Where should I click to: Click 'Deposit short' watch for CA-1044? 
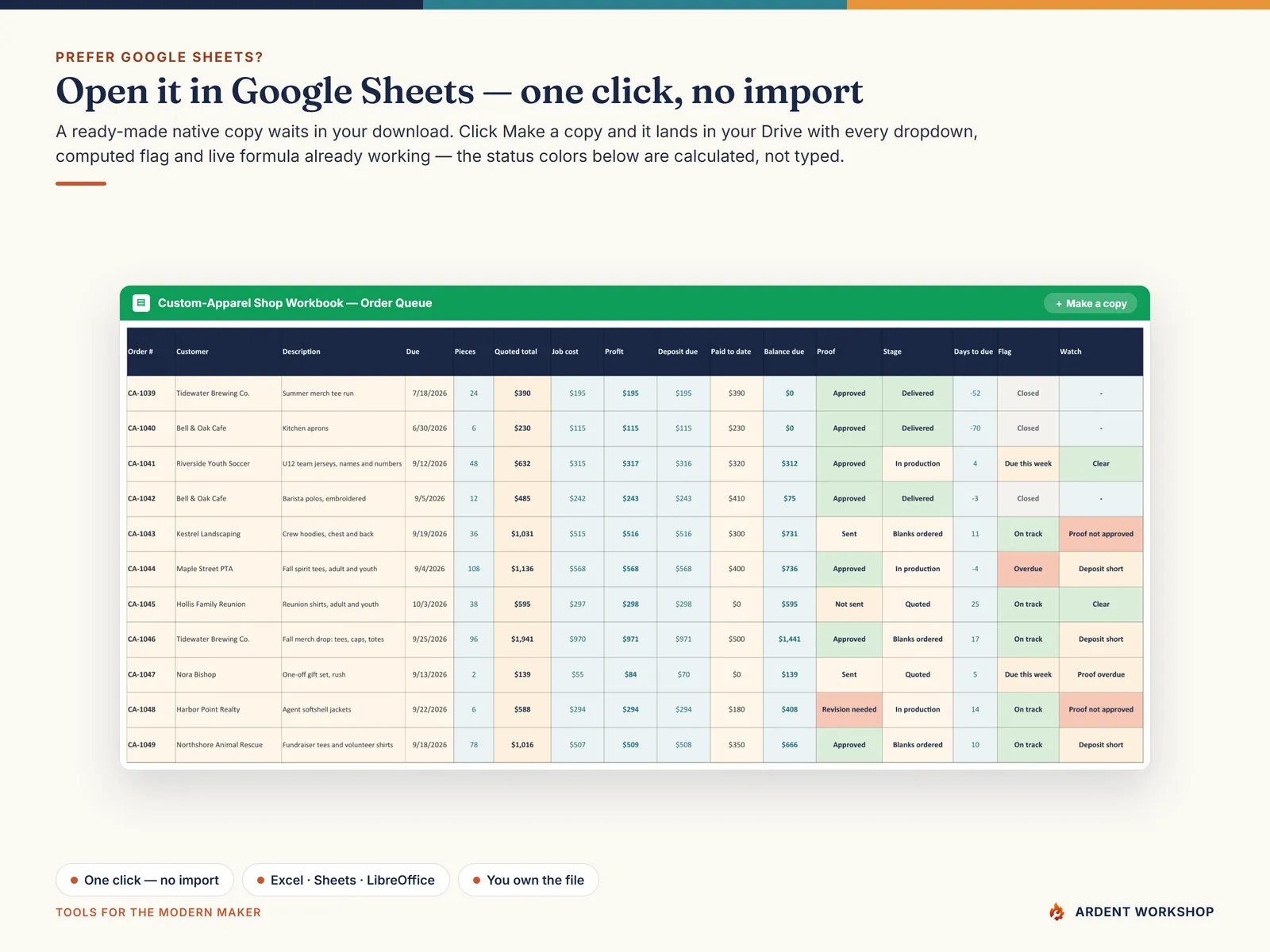point(1101,569)
